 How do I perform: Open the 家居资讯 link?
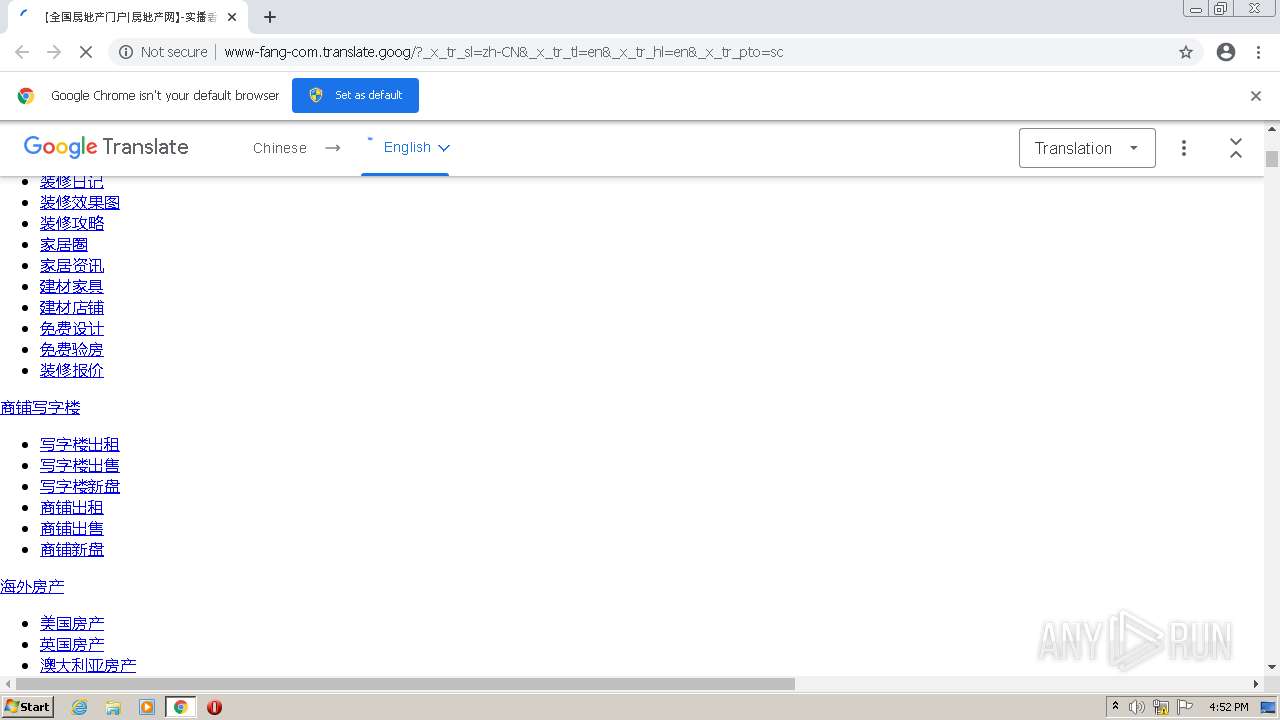pyautogui.click(x=72, y=265)
